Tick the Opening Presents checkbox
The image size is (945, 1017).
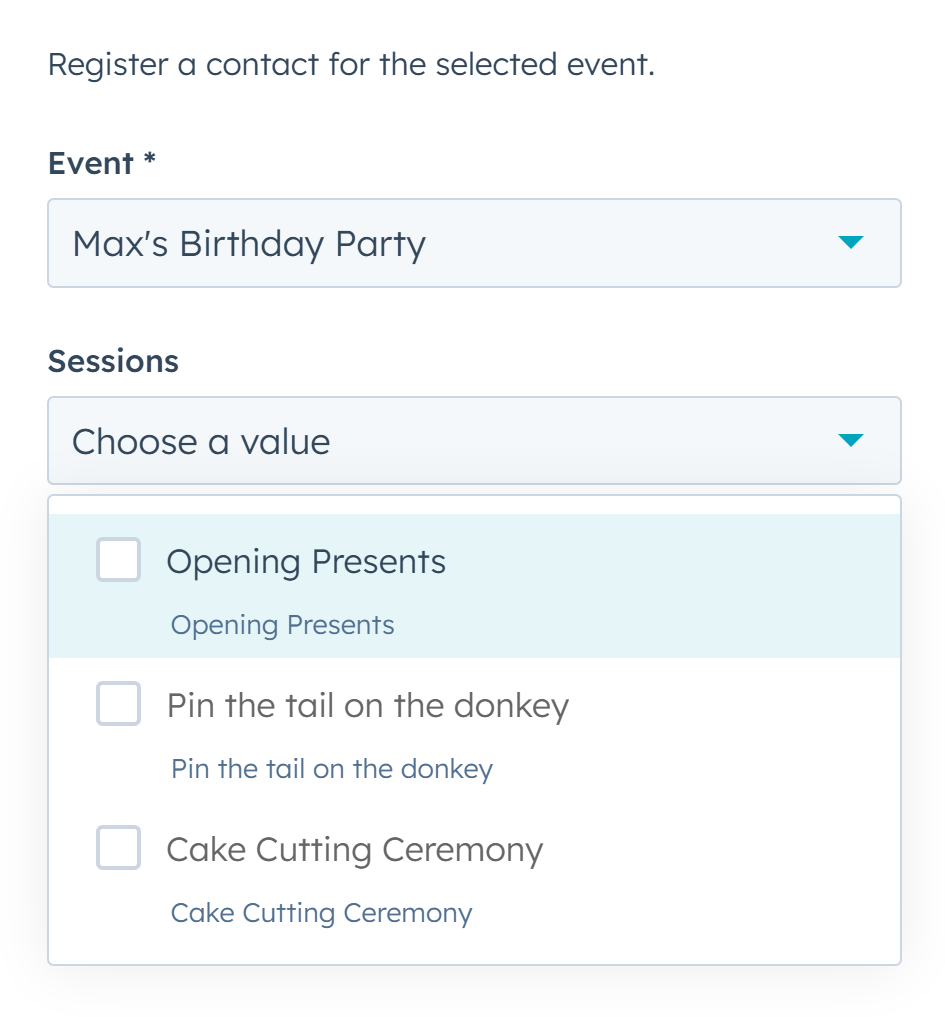118,560
